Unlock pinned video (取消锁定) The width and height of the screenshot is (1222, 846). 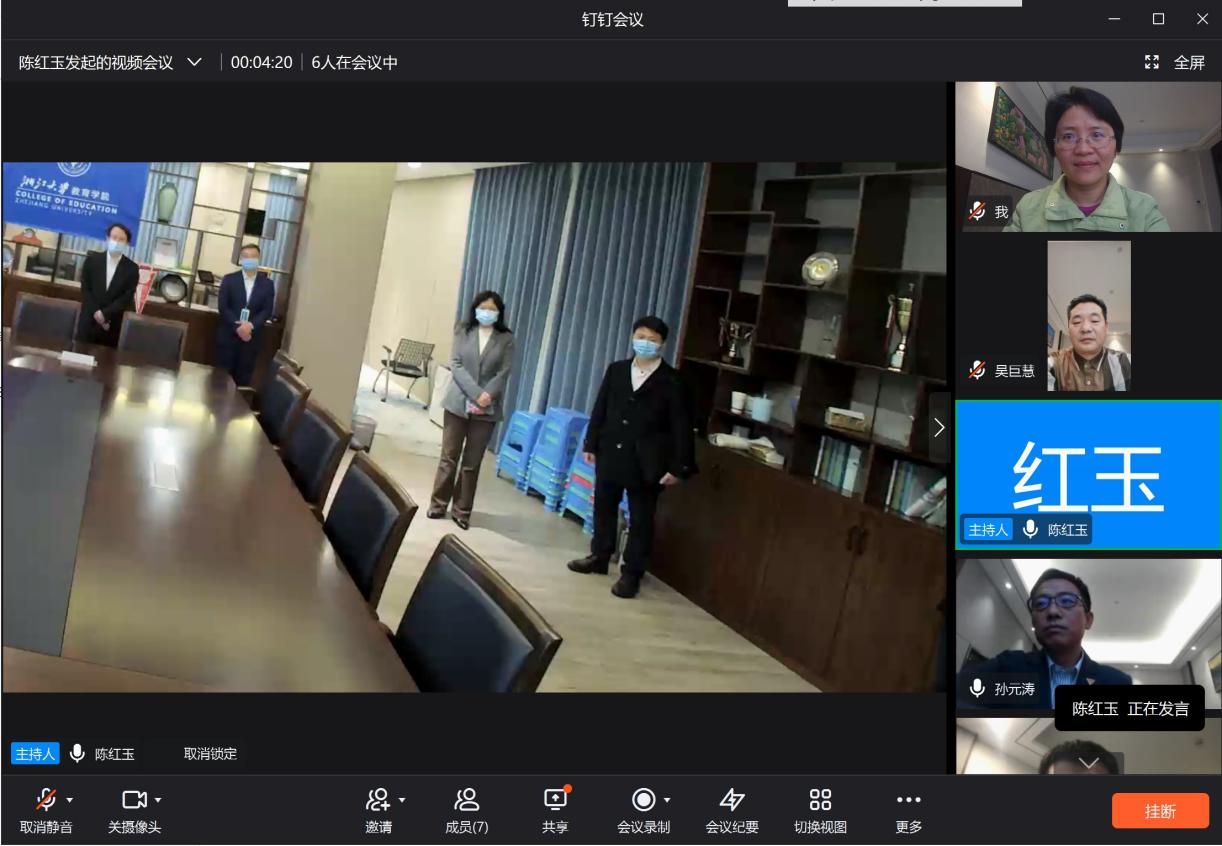point(210,754)
